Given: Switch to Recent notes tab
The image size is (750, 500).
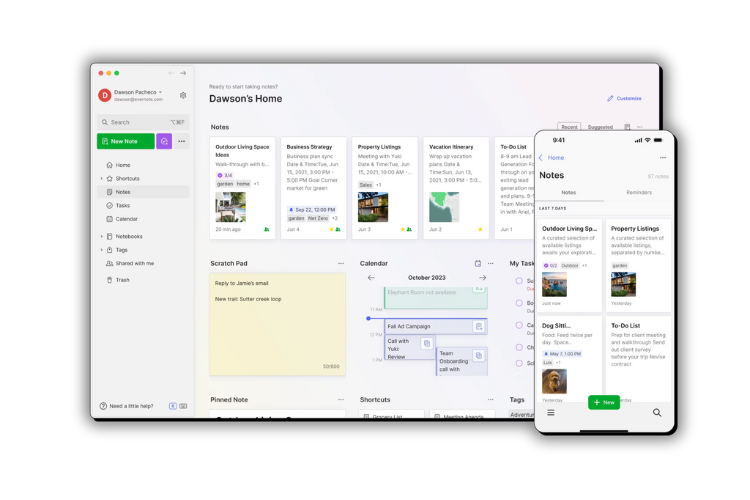Looking at the screenshot, I should (569, 127).
